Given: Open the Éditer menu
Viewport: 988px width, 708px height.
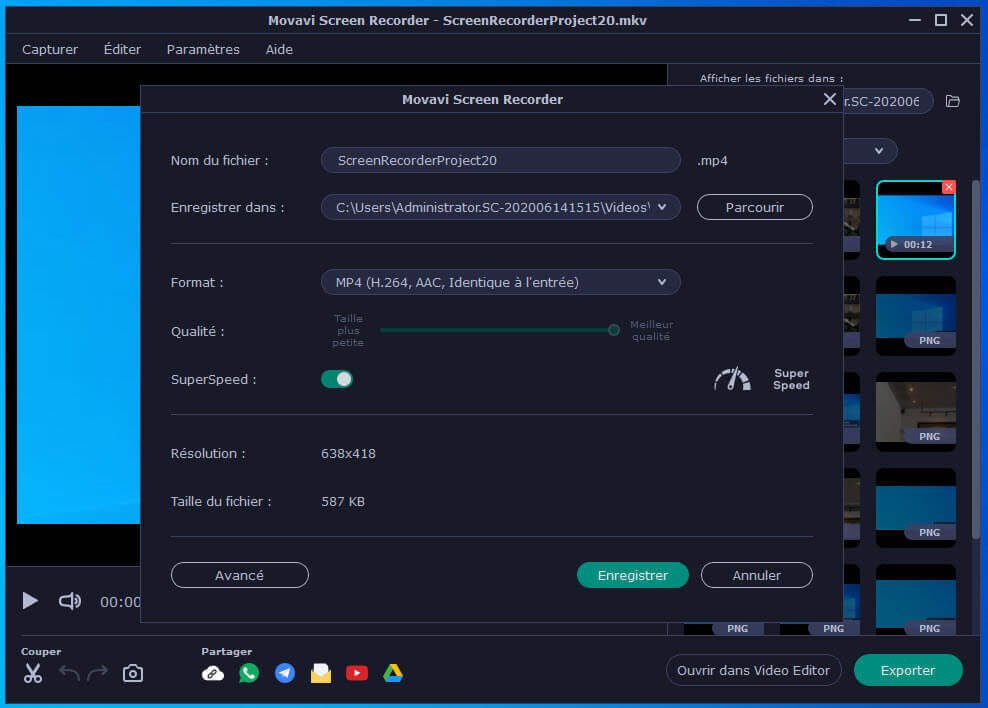Looking at the screenshot, I should pos(122,49).
